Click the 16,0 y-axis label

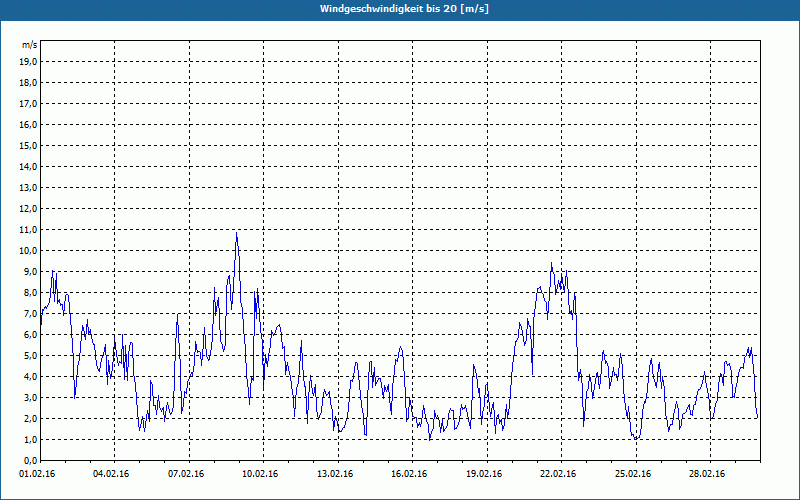pos(29,124)
